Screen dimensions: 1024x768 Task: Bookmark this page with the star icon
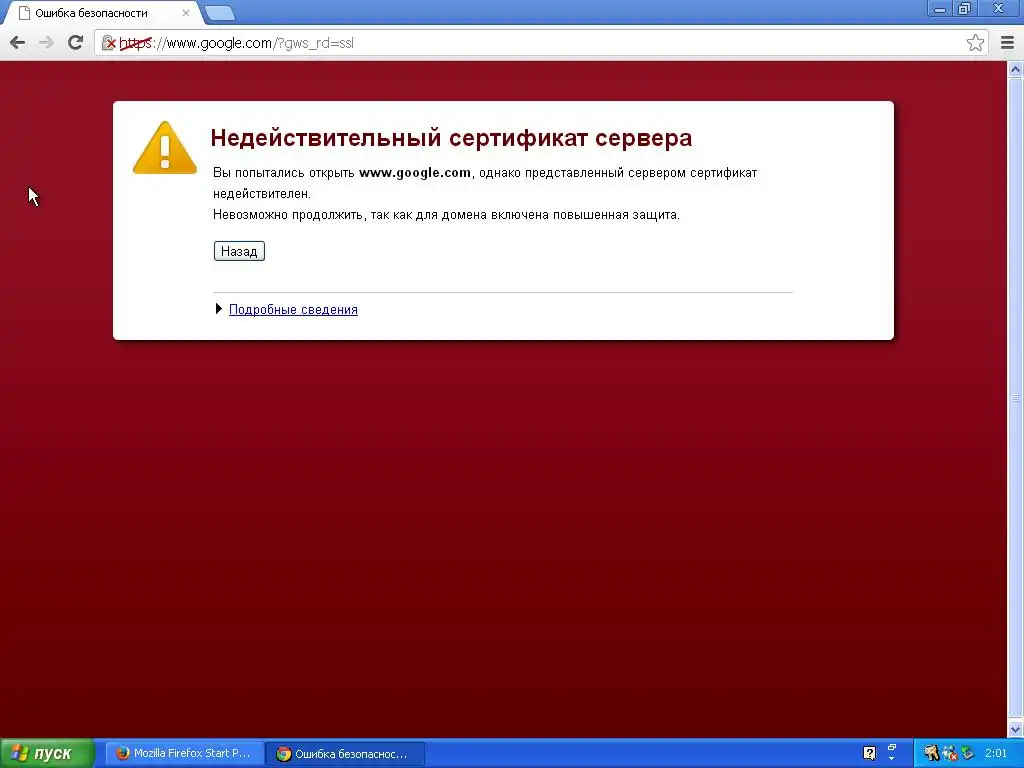(x=975, y=42)
